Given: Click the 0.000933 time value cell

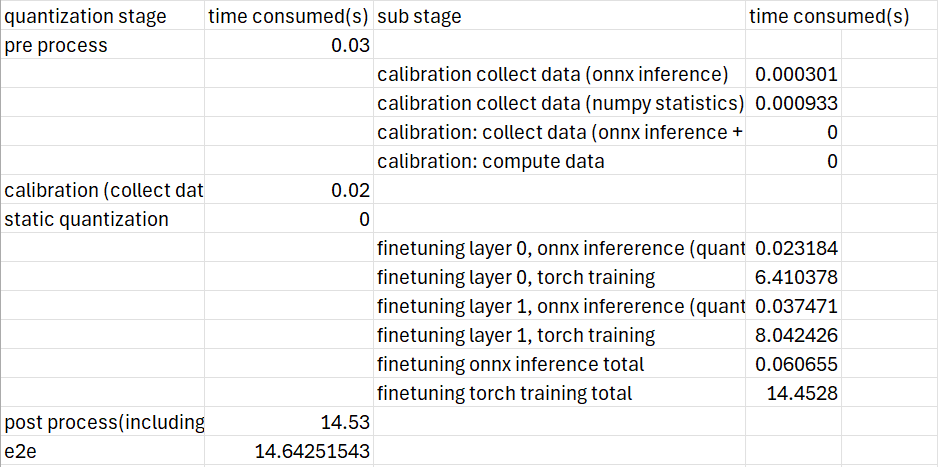Looking at the screenshot, I should point(795,104).
